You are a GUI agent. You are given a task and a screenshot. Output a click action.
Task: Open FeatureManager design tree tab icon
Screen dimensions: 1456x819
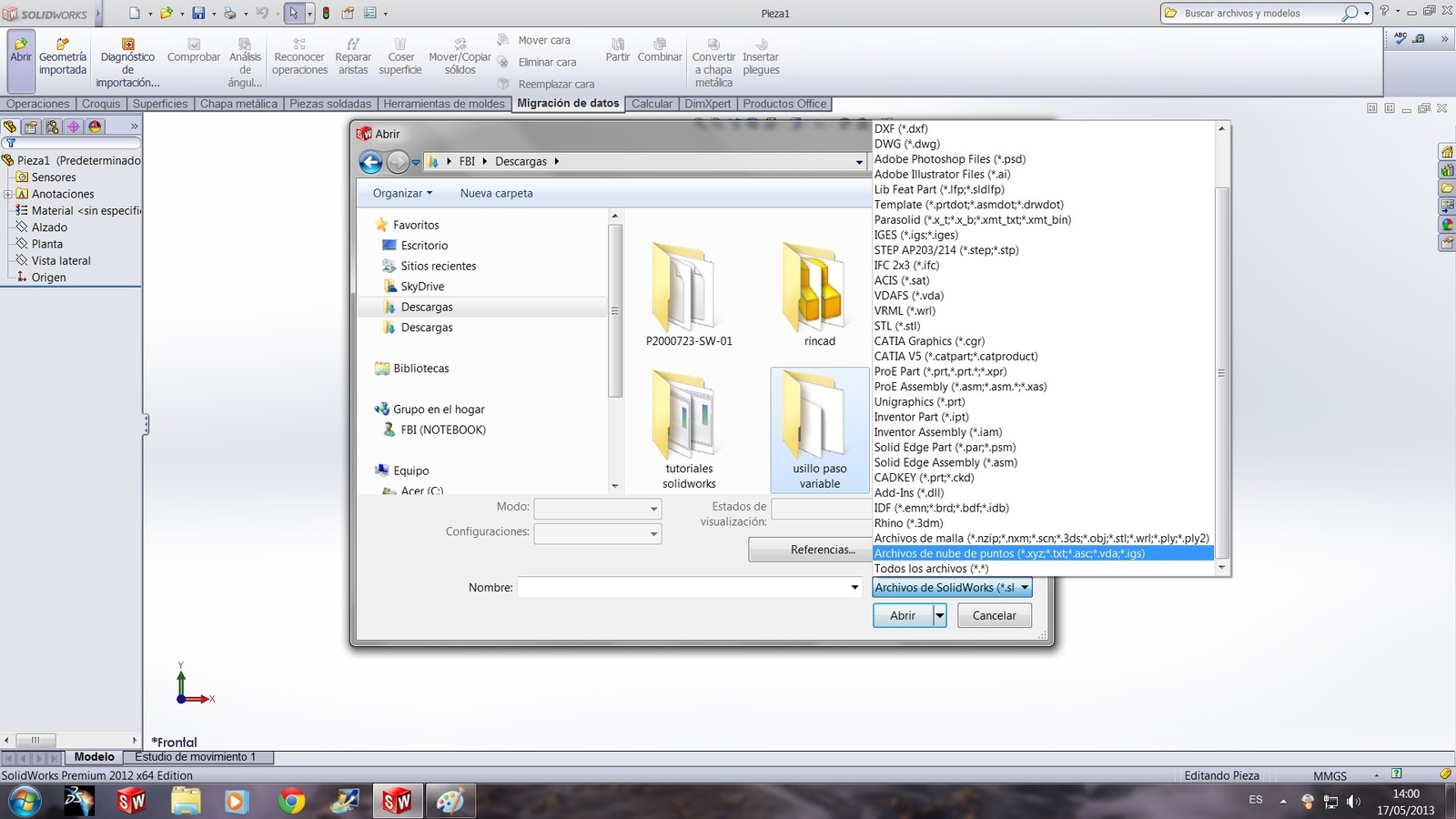point(10,126)
